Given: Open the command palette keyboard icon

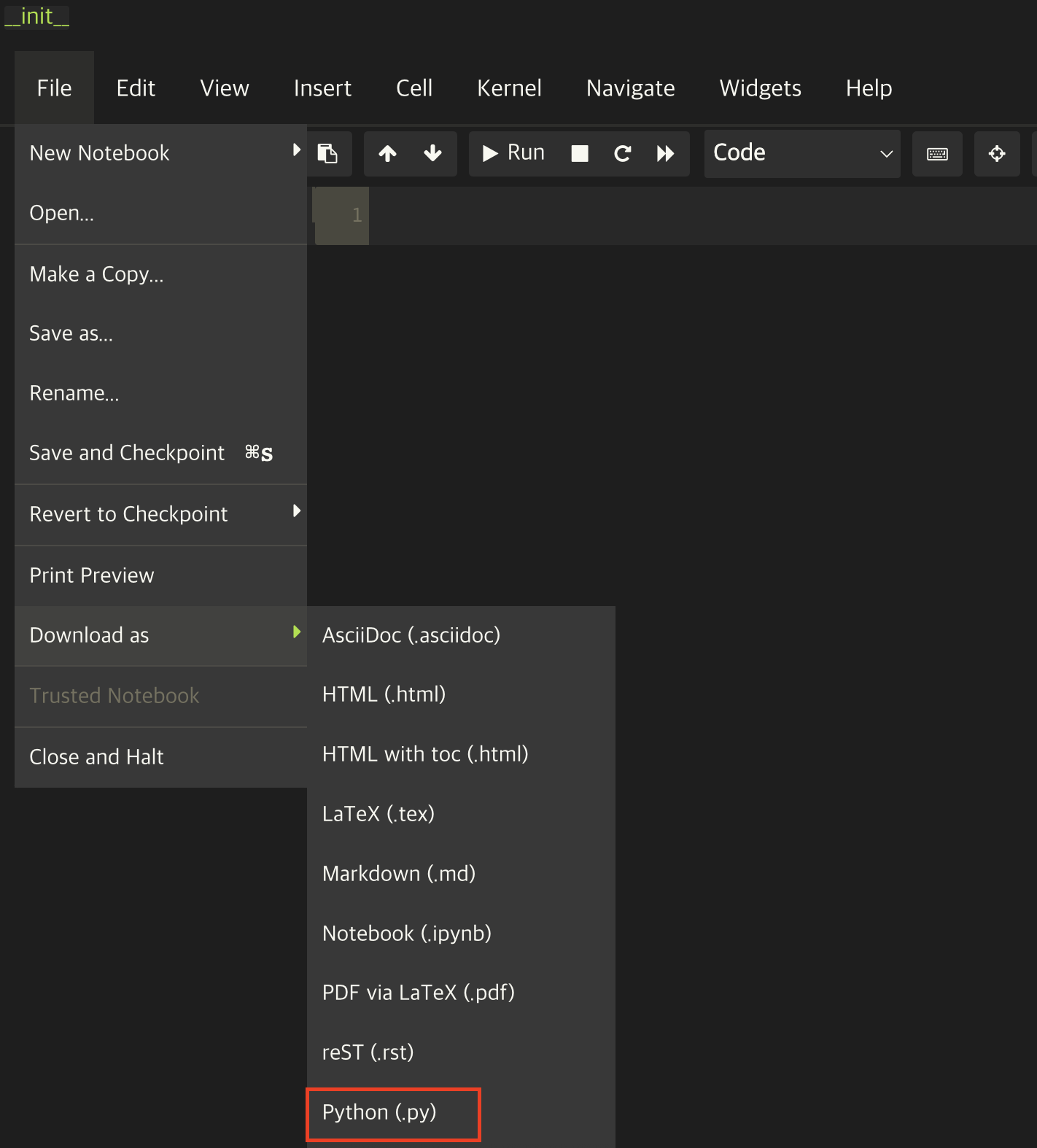Looking at the screenshot, I should (937, 154).
